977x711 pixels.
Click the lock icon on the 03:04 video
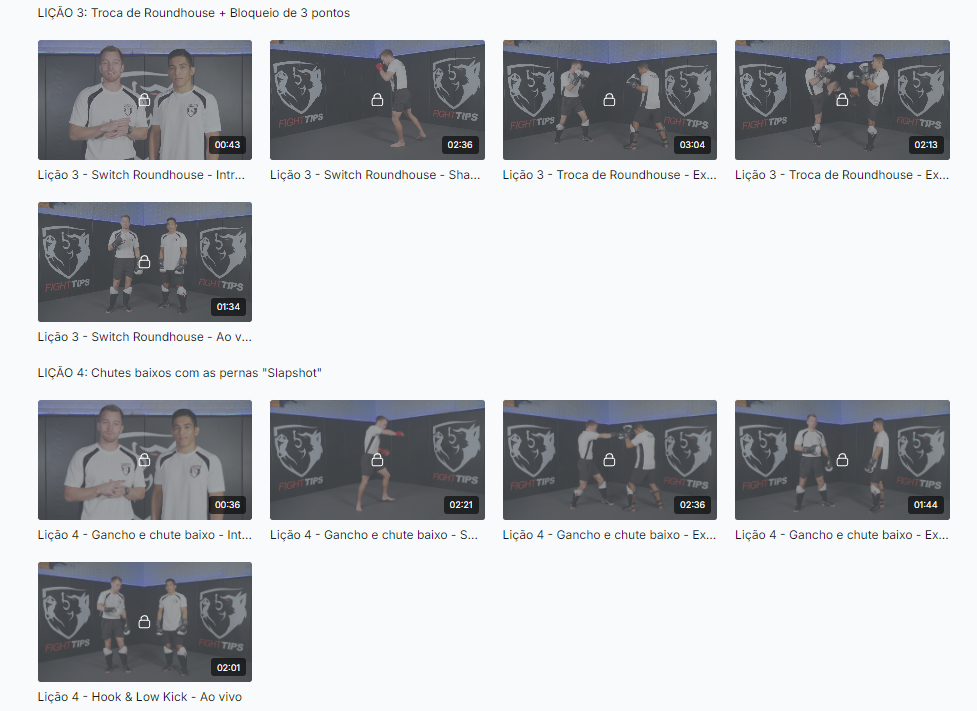tap(609, 100)
